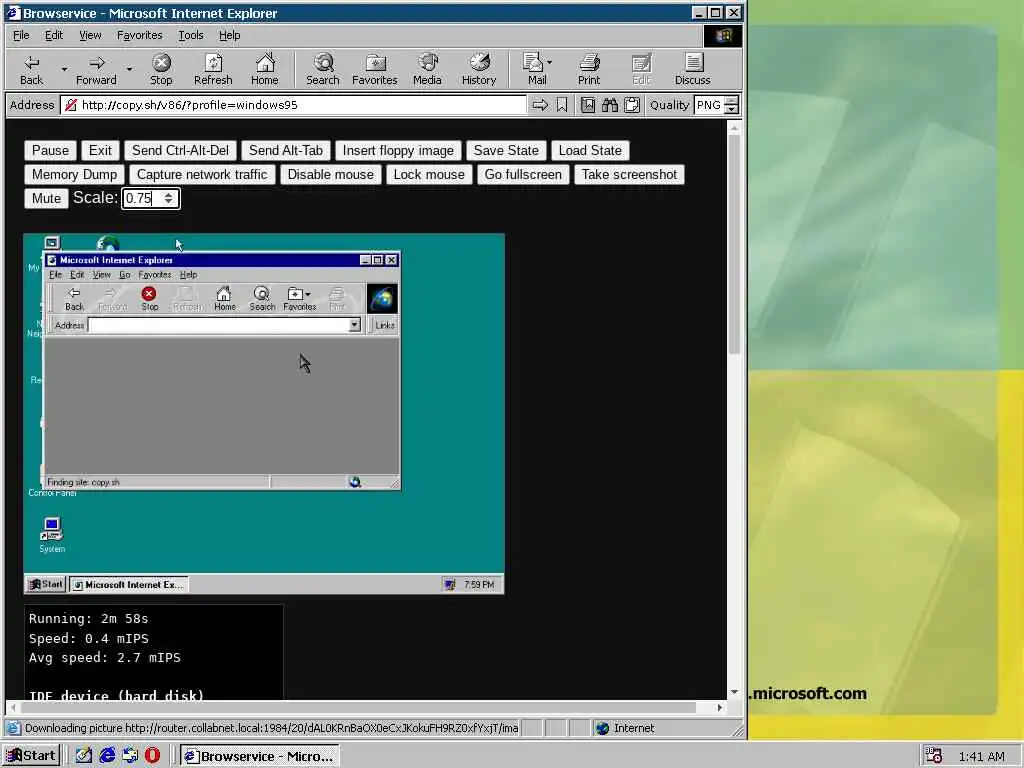Print the page using the printer icon
Image resolution: width=1024 pixels, height=768 pixels.
588,69
